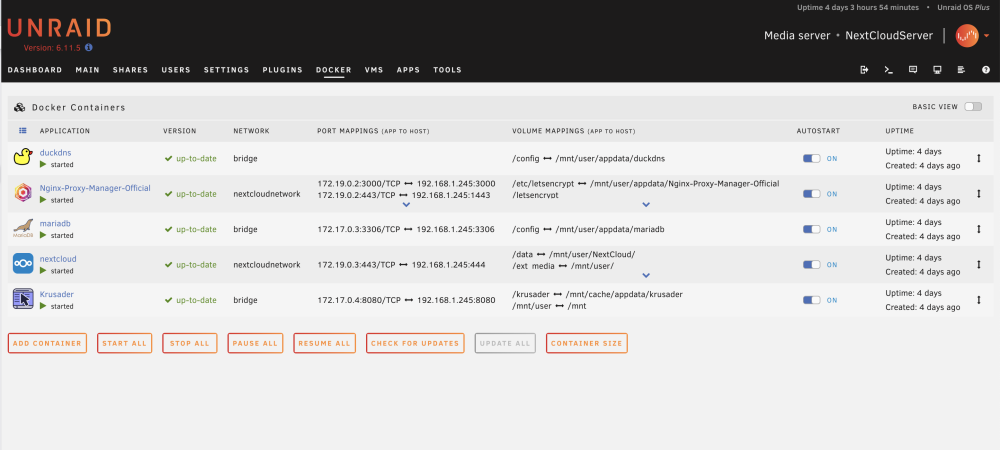Open the Nginx-Proxy-Manager-Official name link
This screenshot has width=1000, height=450.
95,188
